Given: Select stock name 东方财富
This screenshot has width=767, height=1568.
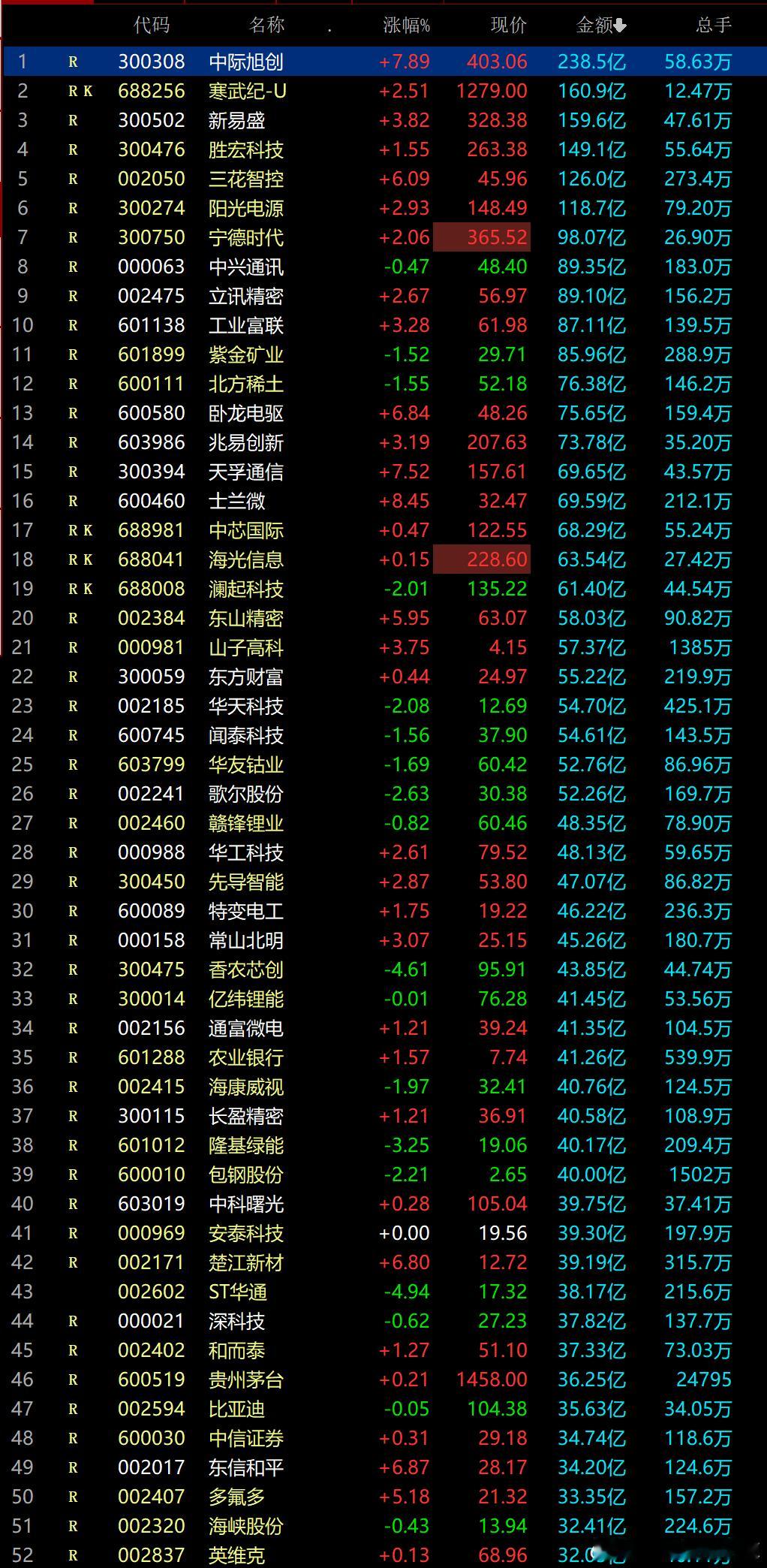Looking at the screenshot, I should (246, 677).
